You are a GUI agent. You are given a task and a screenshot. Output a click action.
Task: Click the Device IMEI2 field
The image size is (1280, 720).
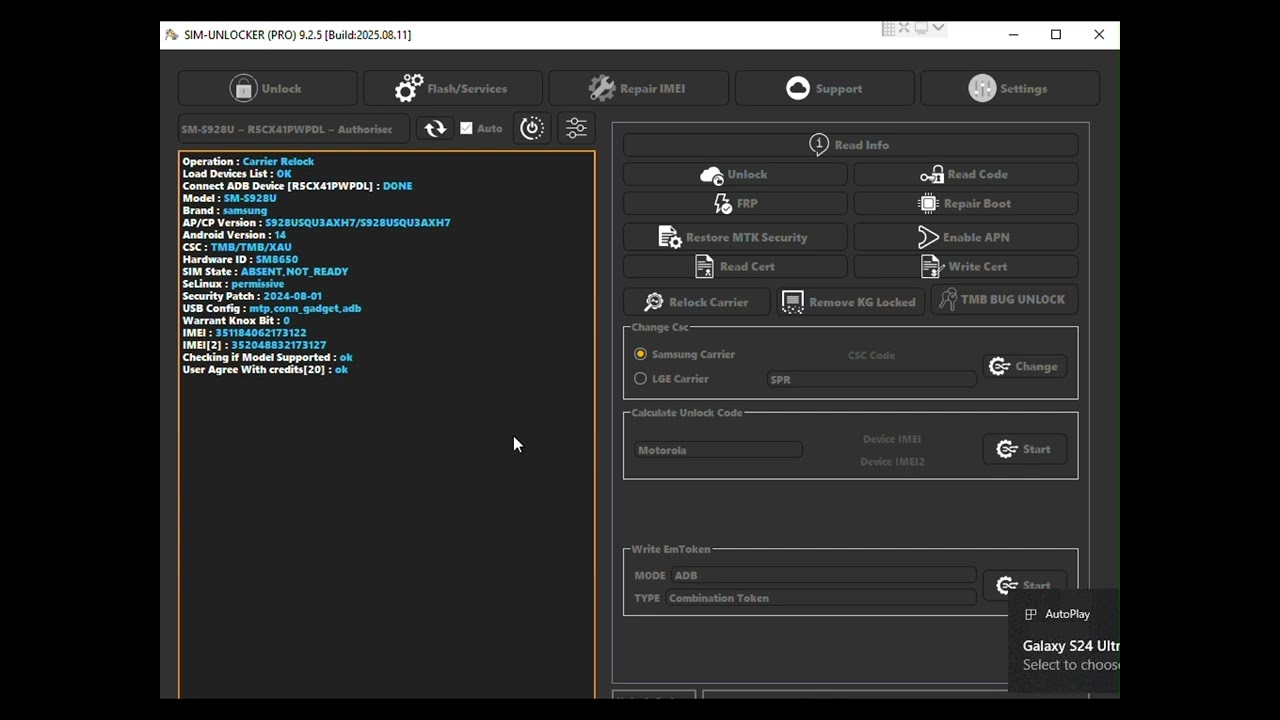892,462
